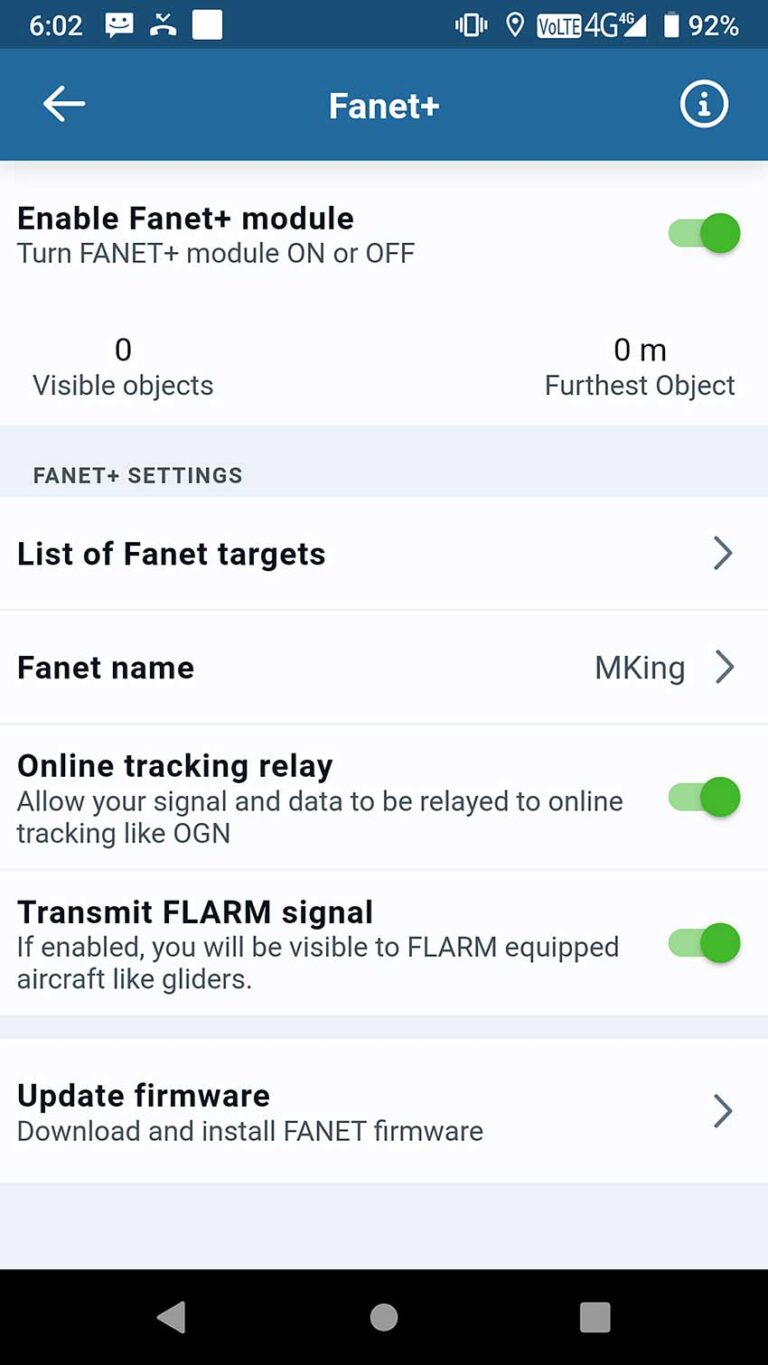
Task: Tap the Visible objects counter
Action: pos(123,367)
